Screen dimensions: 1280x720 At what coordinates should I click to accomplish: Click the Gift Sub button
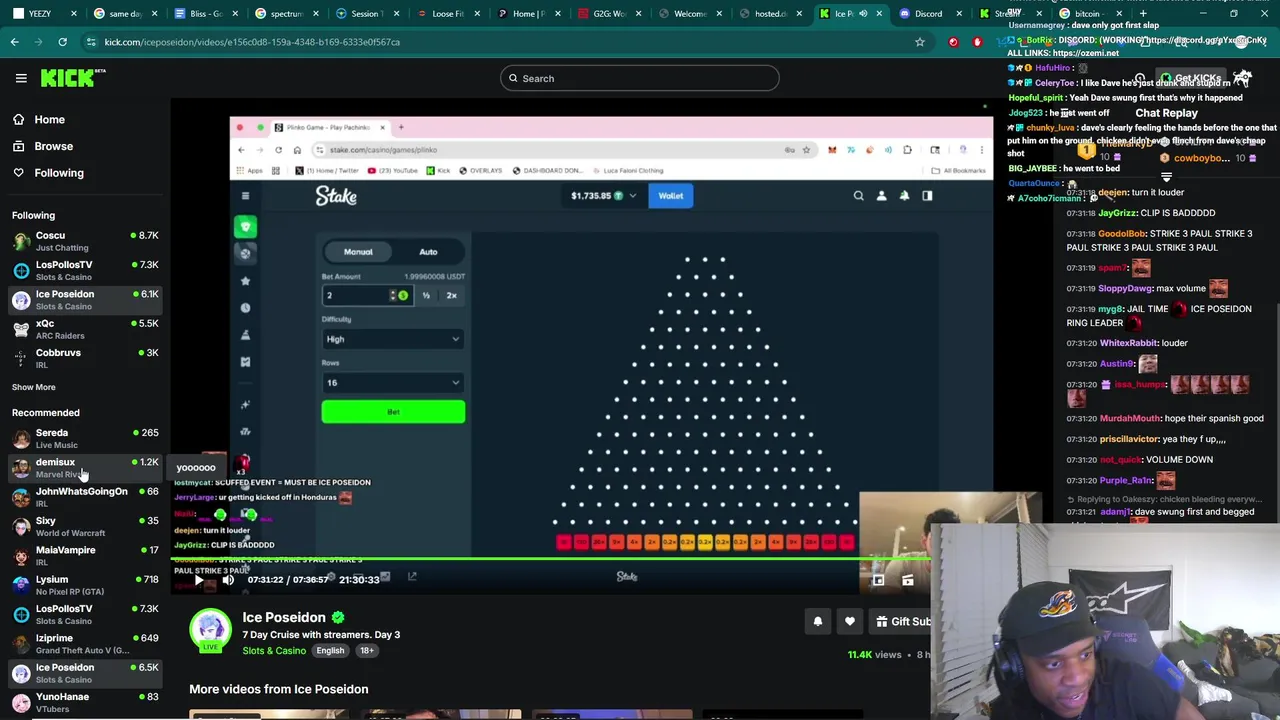(x=902, y=621)
